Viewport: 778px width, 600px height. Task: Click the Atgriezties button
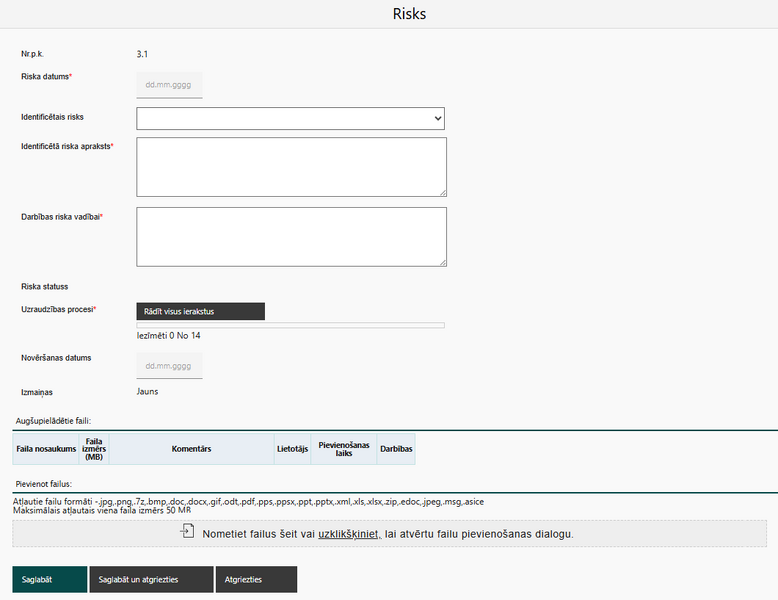256,579
